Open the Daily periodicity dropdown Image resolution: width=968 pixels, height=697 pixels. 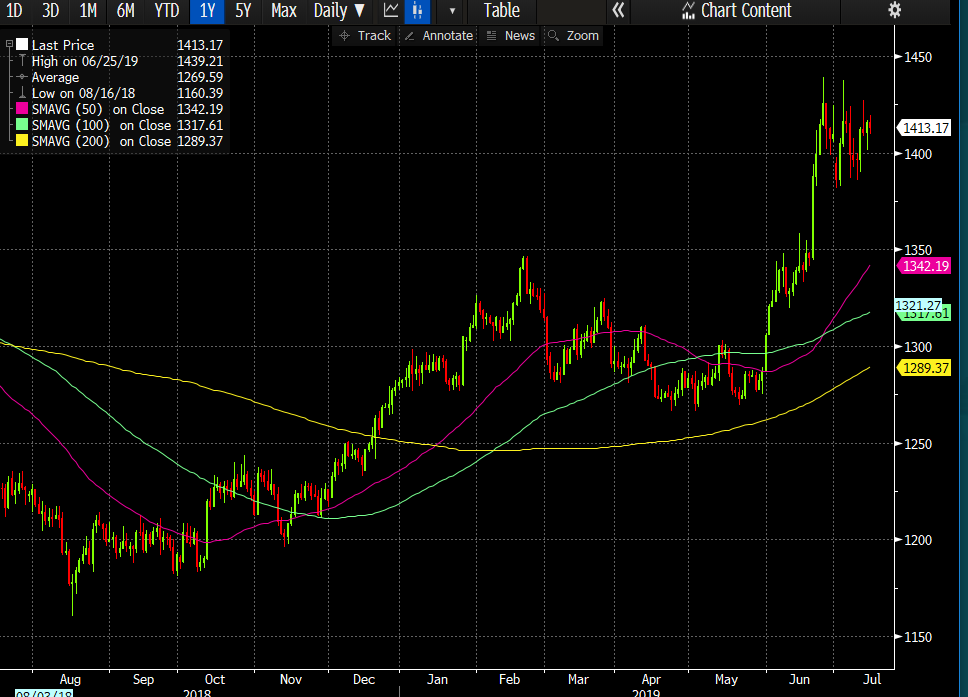tap(339, 11)
